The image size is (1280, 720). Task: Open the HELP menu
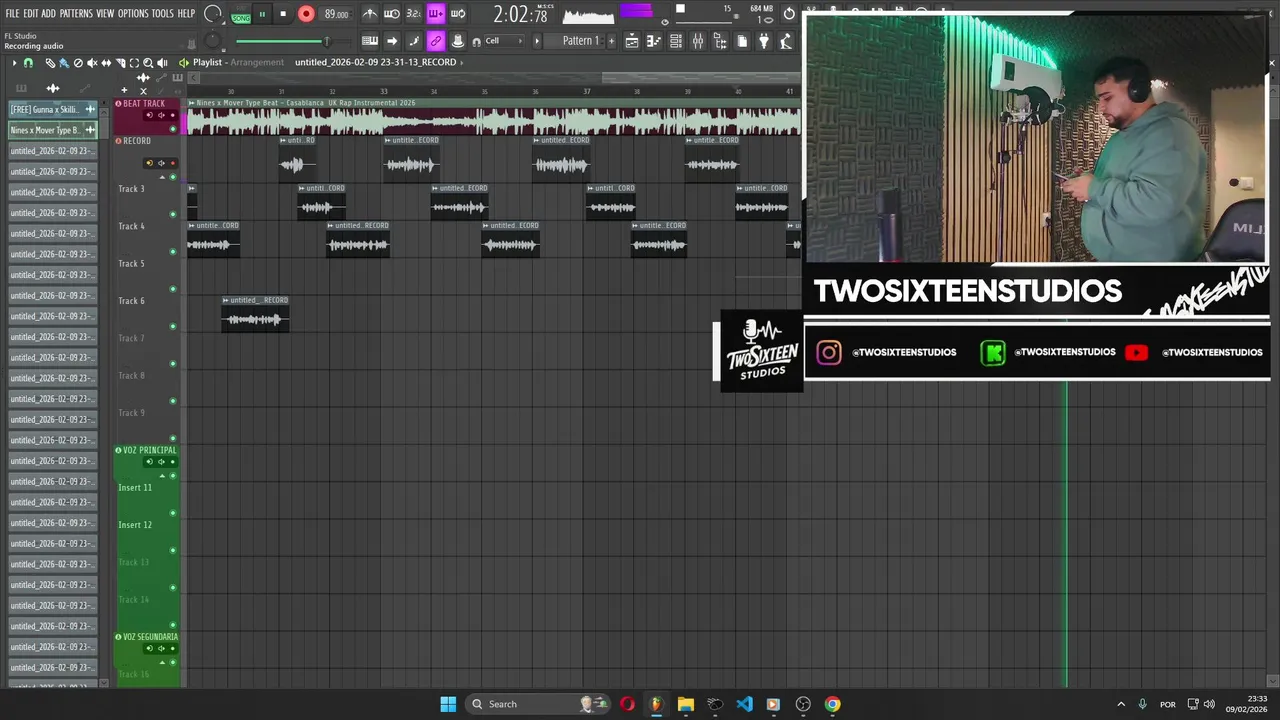coord(186,14)
